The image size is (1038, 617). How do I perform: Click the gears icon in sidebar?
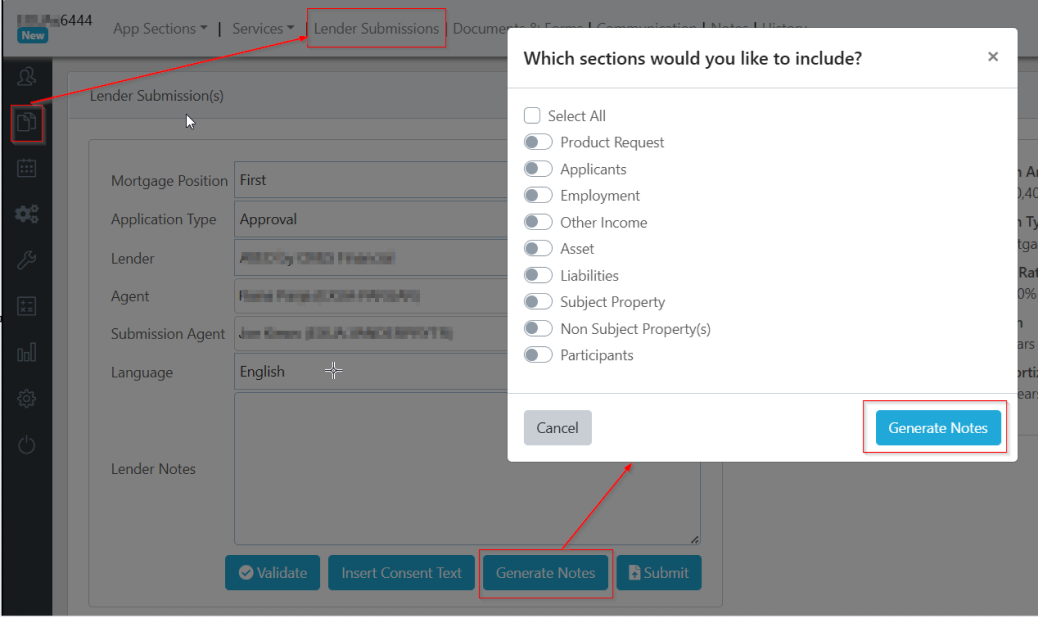[x=27, y=214]
